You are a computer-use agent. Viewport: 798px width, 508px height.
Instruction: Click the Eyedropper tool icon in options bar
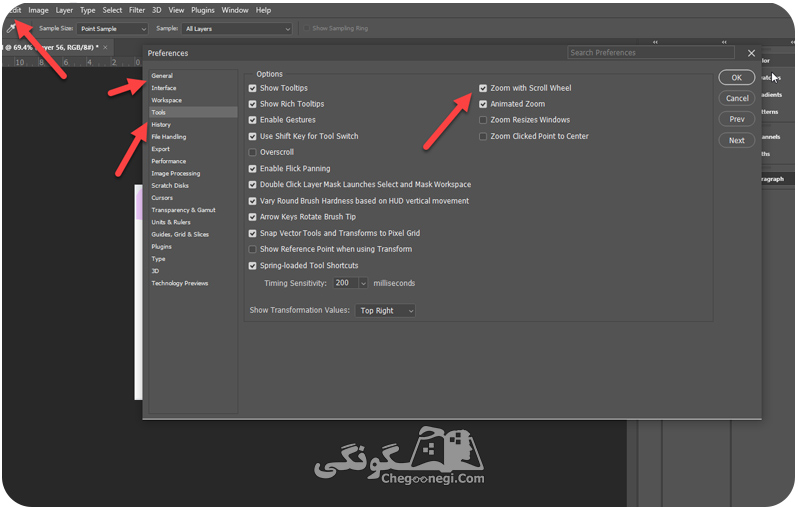tap(10, 29)
